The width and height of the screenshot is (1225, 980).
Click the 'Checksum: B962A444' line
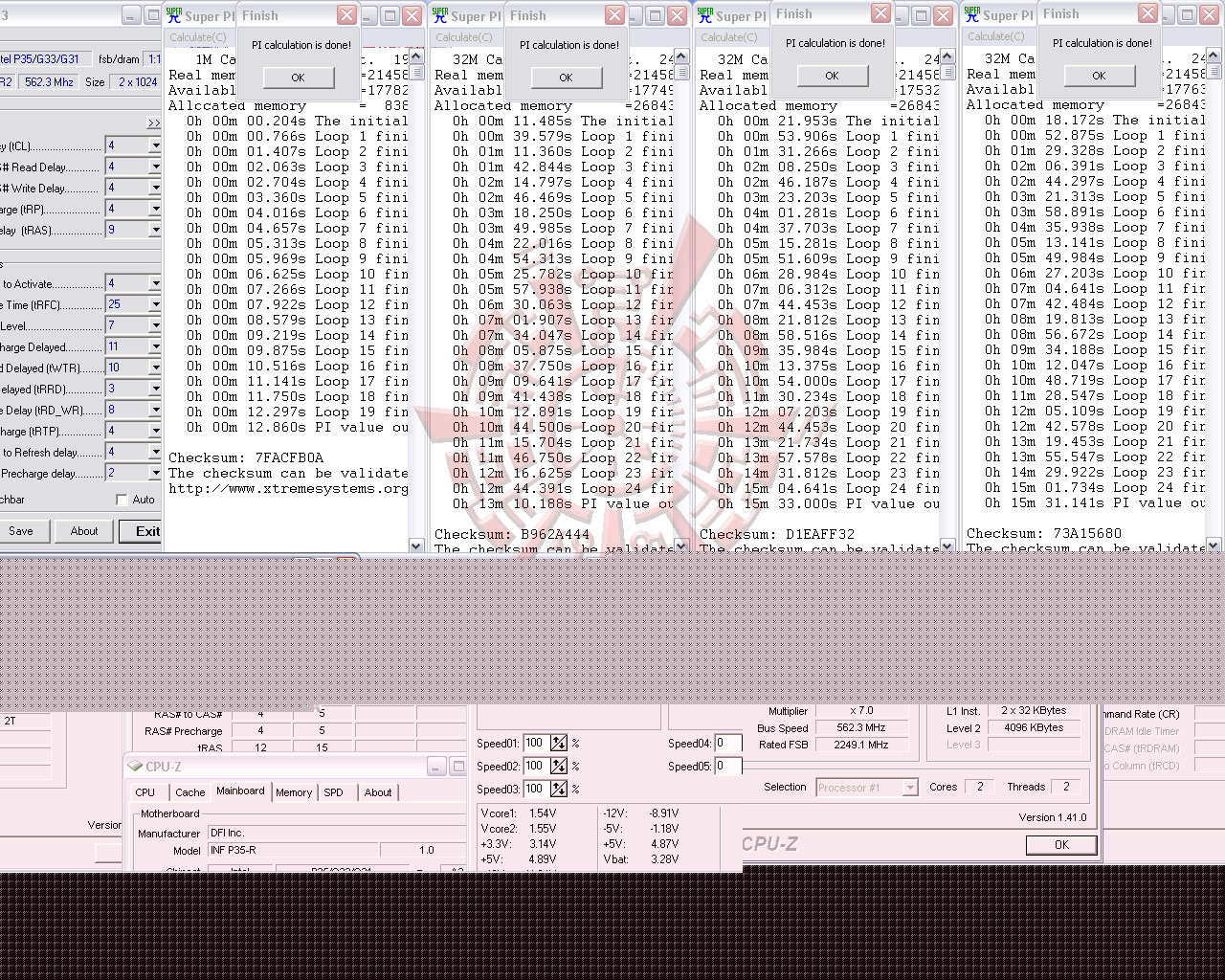point(512,534)
